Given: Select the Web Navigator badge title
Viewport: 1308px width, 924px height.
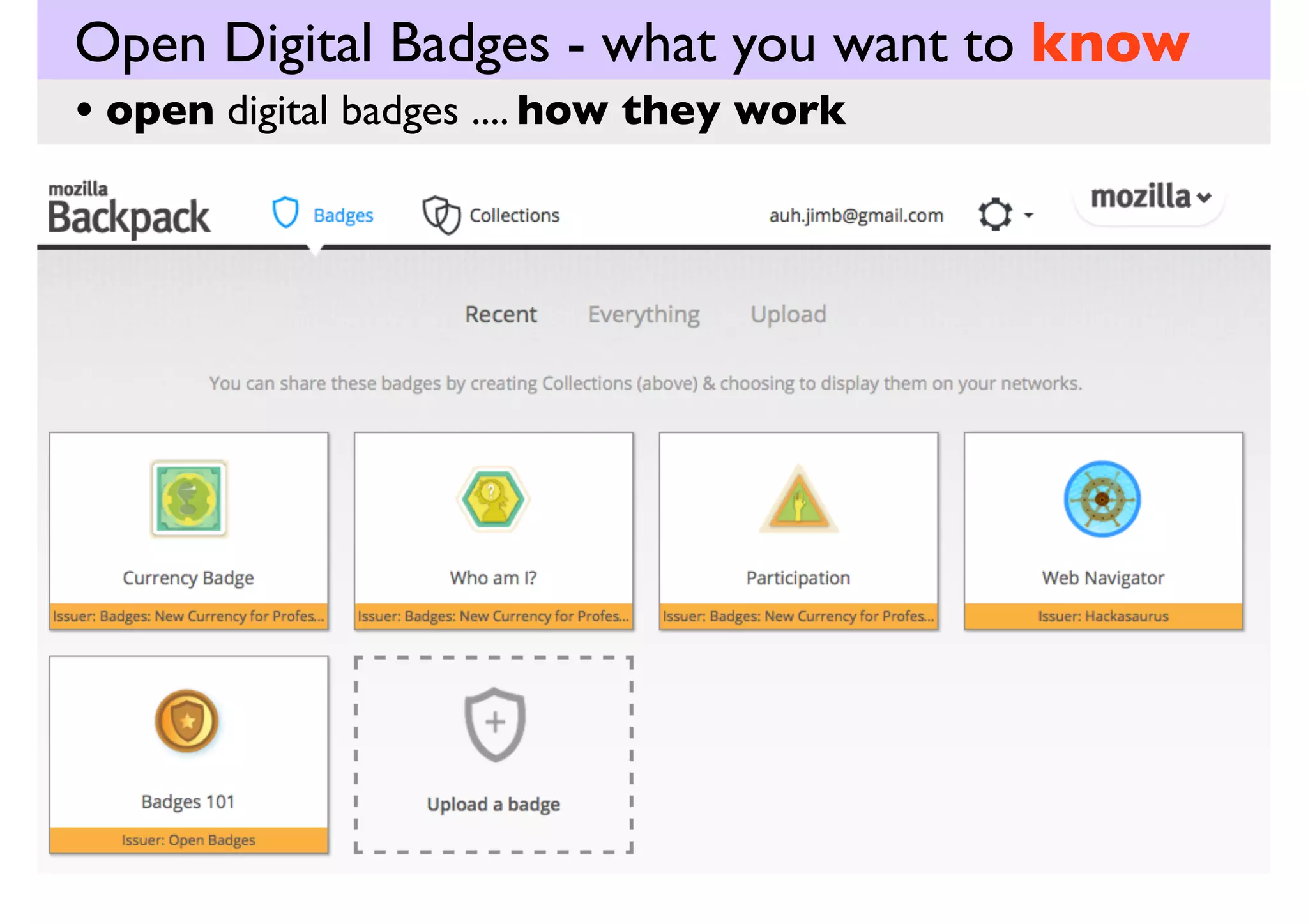Looking at the screenshot, I should point(1103,579).
